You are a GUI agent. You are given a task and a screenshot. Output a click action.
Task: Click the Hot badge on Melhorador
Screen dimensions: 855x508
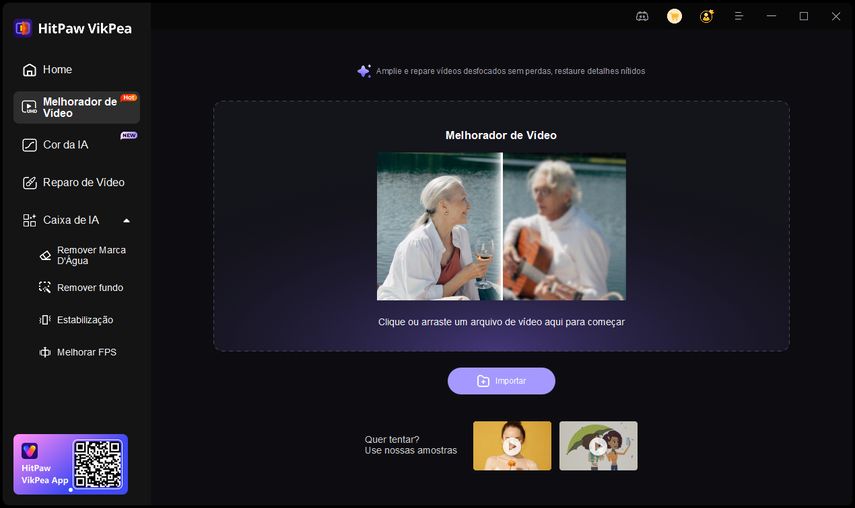click(129, 98)
